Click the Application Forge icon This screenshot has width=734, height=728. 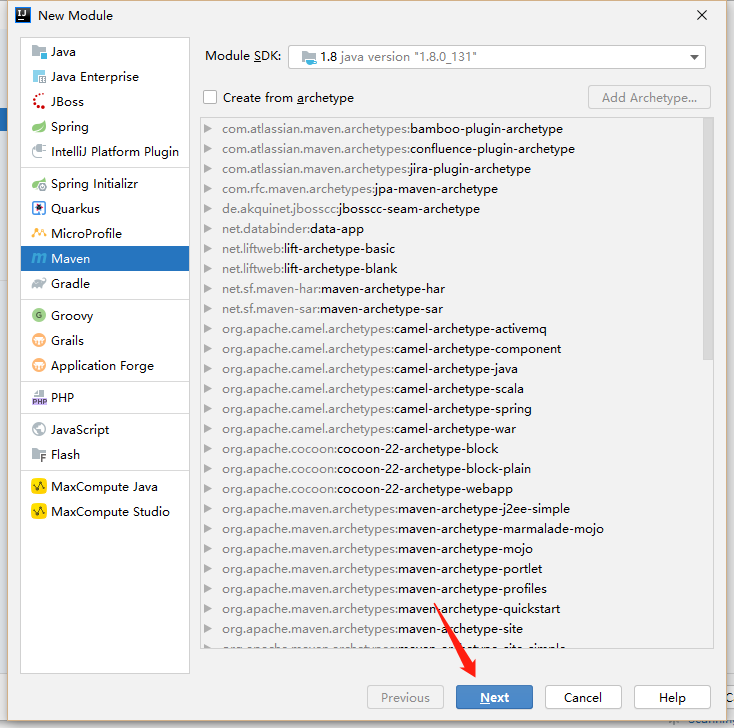(39, 365)
